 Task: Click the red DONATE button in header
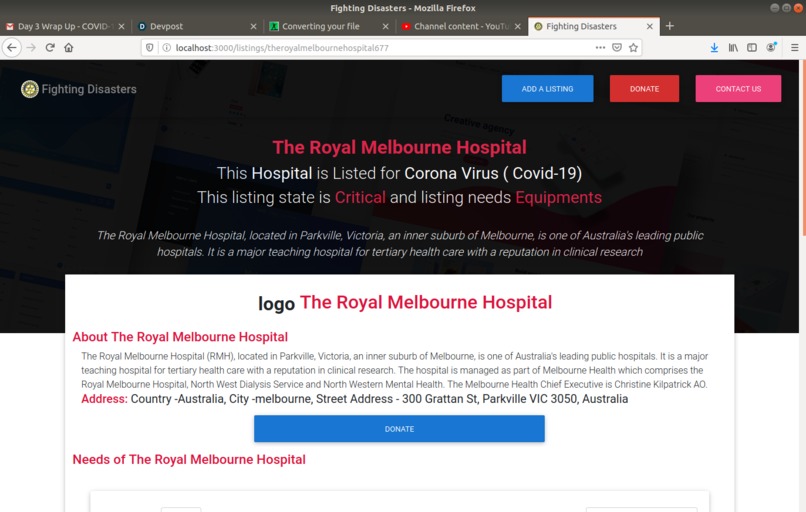644,88
